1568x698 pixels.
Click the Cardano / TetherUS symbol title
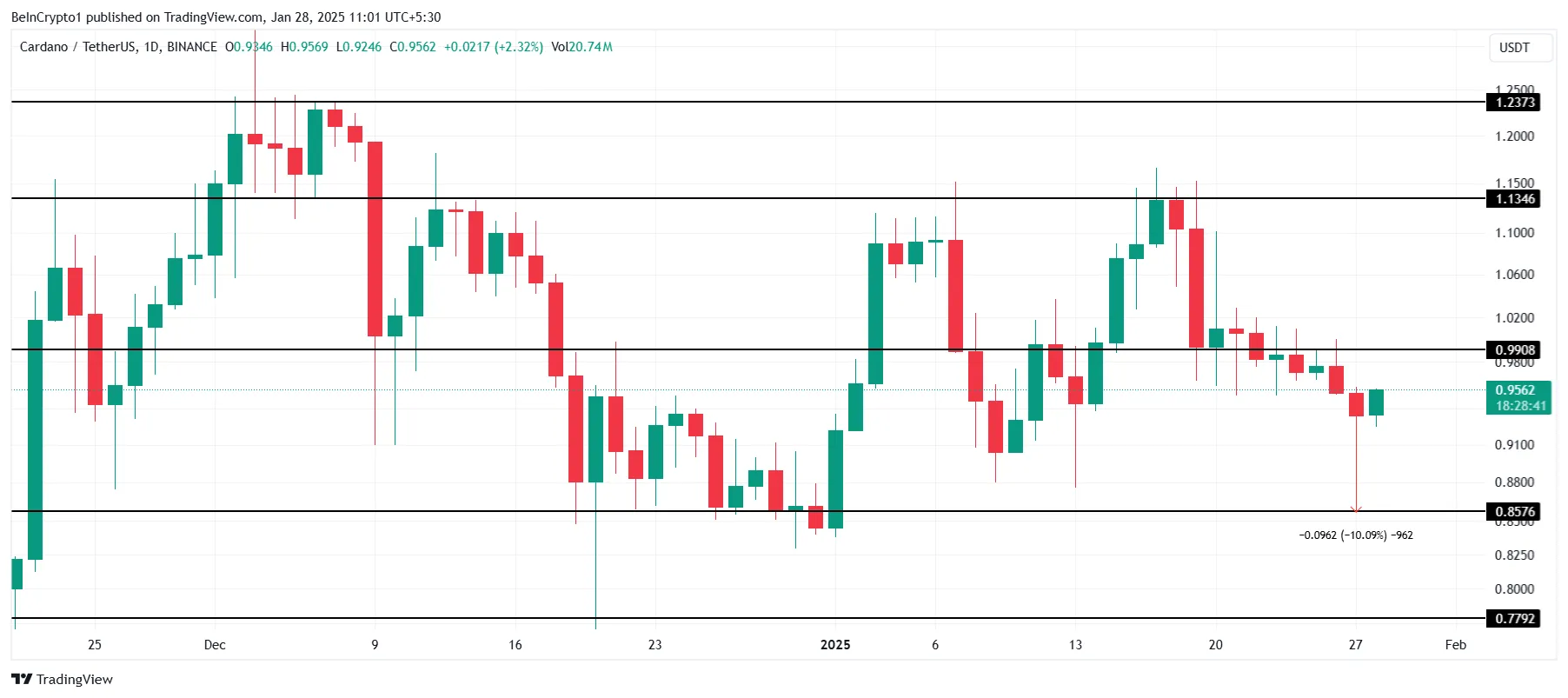118,47
